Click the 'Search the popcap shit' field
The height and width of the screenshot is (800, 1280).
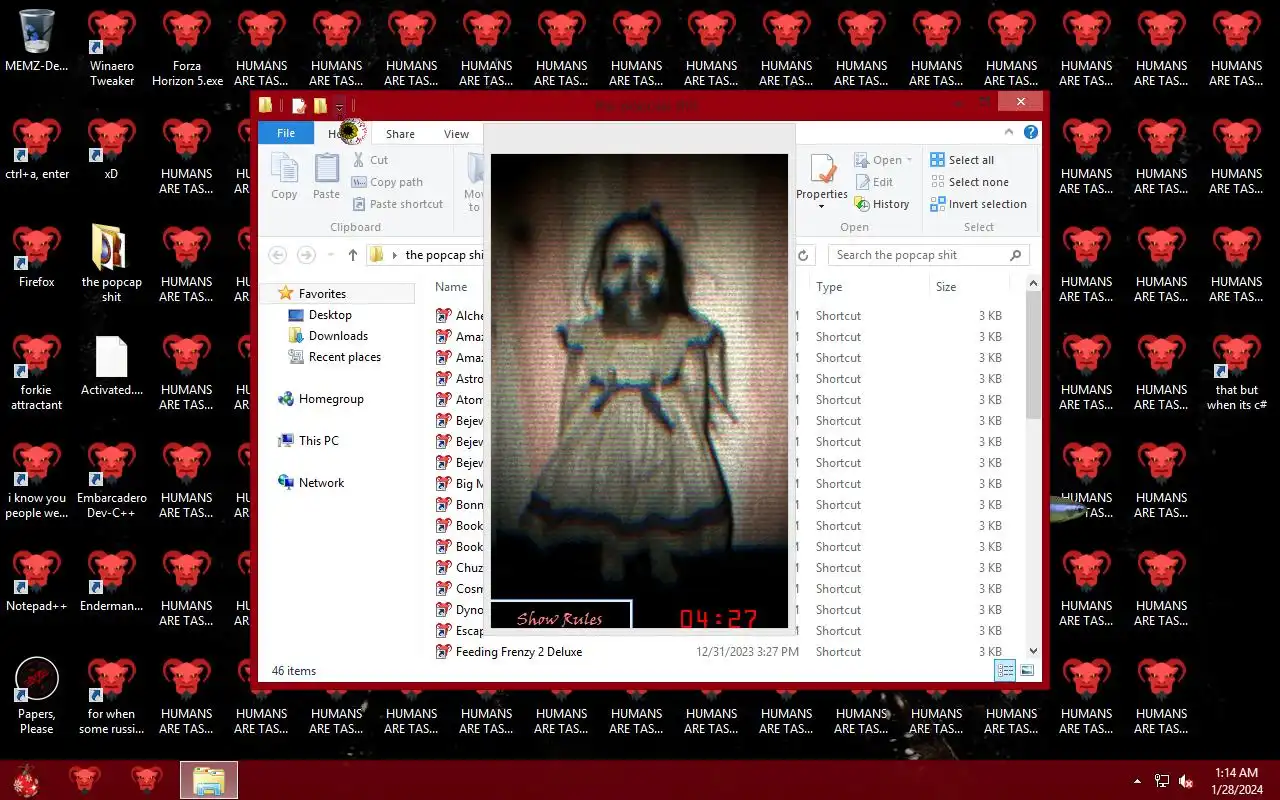(x=928, y=255)
